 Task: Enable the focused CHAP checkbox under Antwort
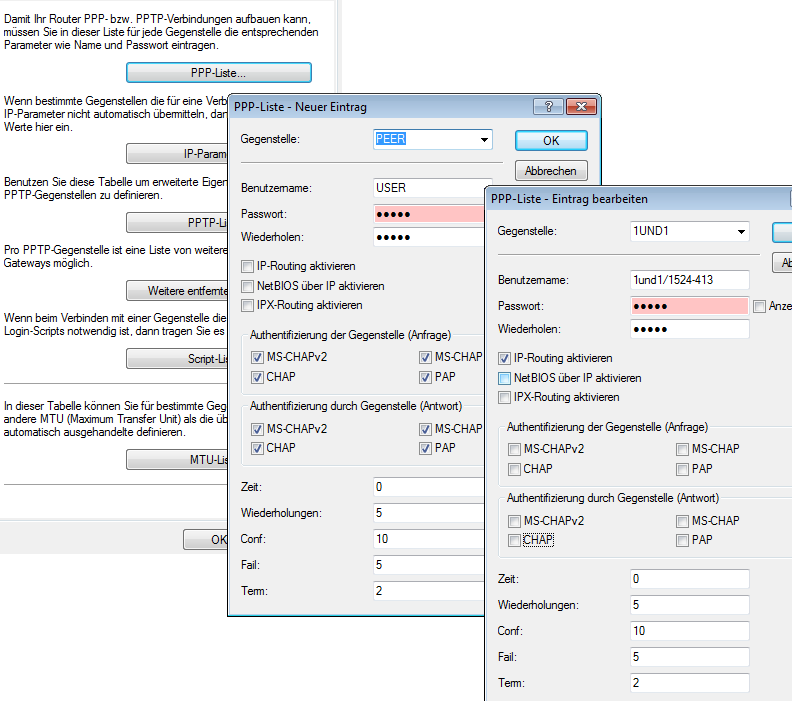pos(515,541)
